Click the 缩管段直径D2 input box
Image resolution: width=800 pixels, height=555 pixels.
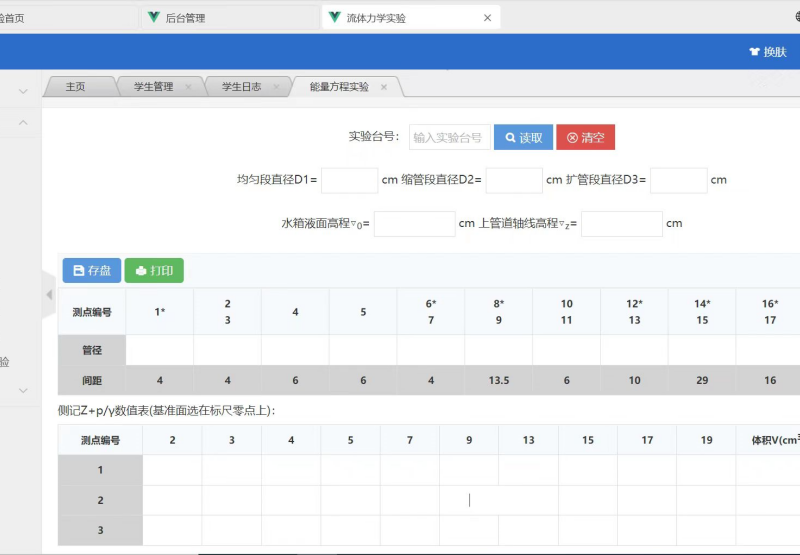click(x=514, y=180)
